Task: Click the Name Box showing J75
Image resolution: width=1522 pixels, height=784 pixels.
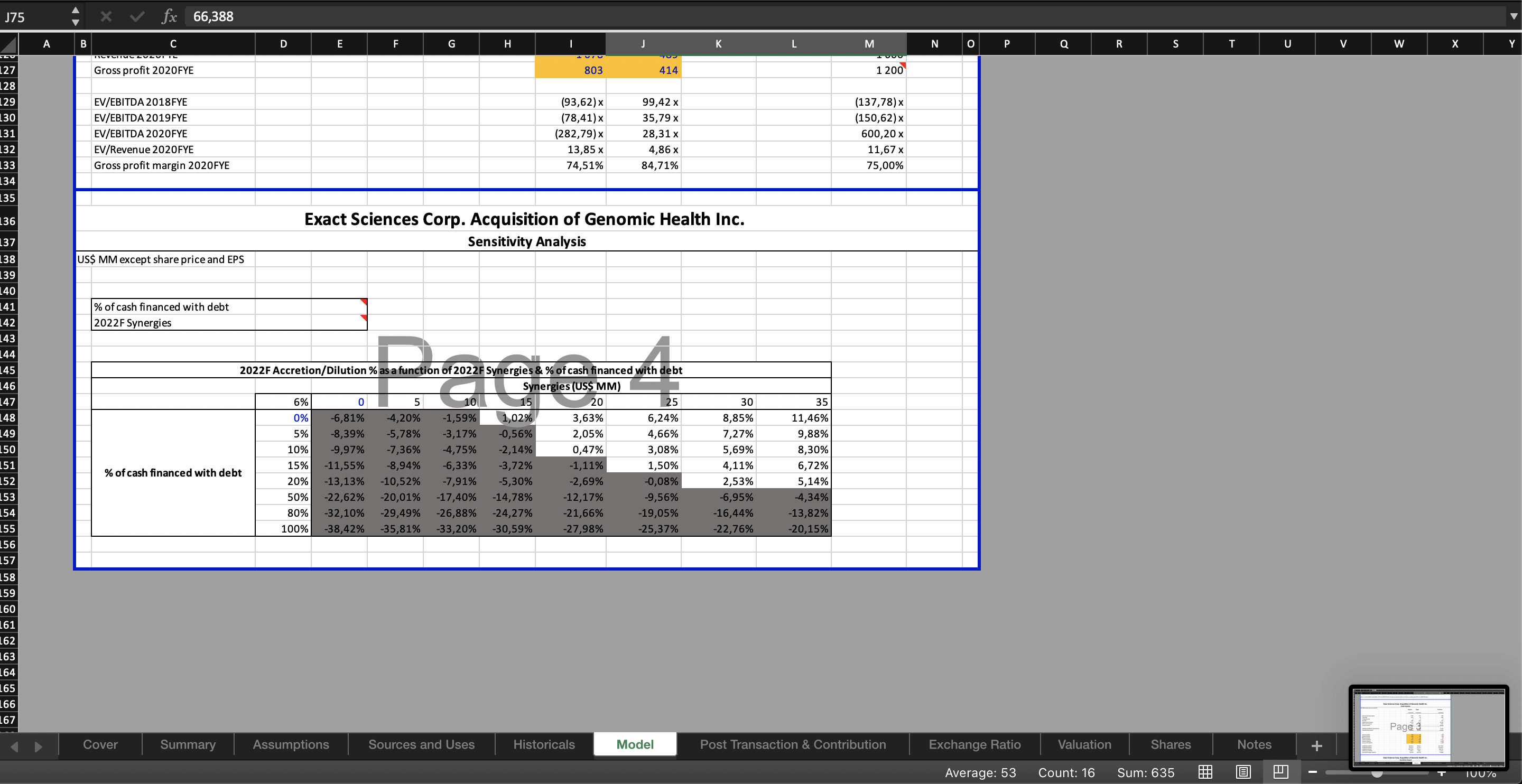Action: pyautogui.click(x=34, y=16)
